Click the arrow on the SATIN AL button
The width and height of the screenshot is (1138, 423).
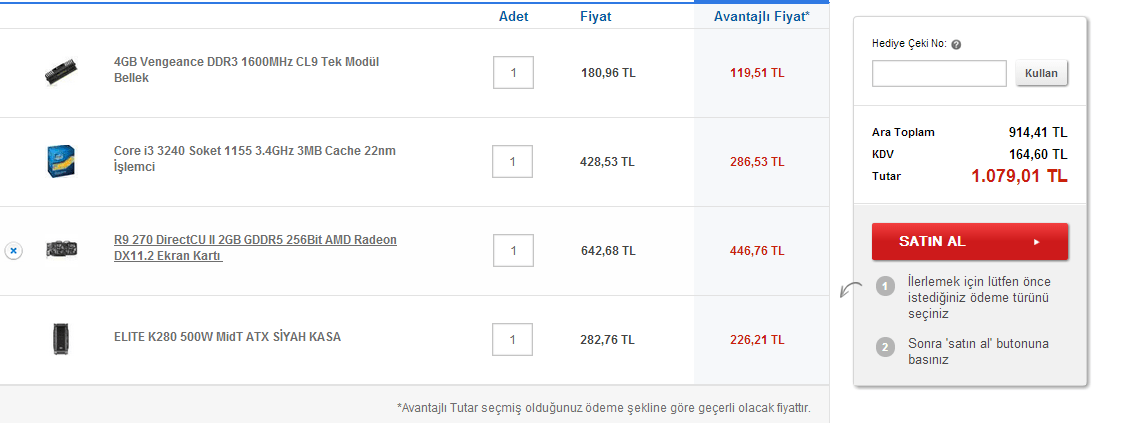[1037, 242]
